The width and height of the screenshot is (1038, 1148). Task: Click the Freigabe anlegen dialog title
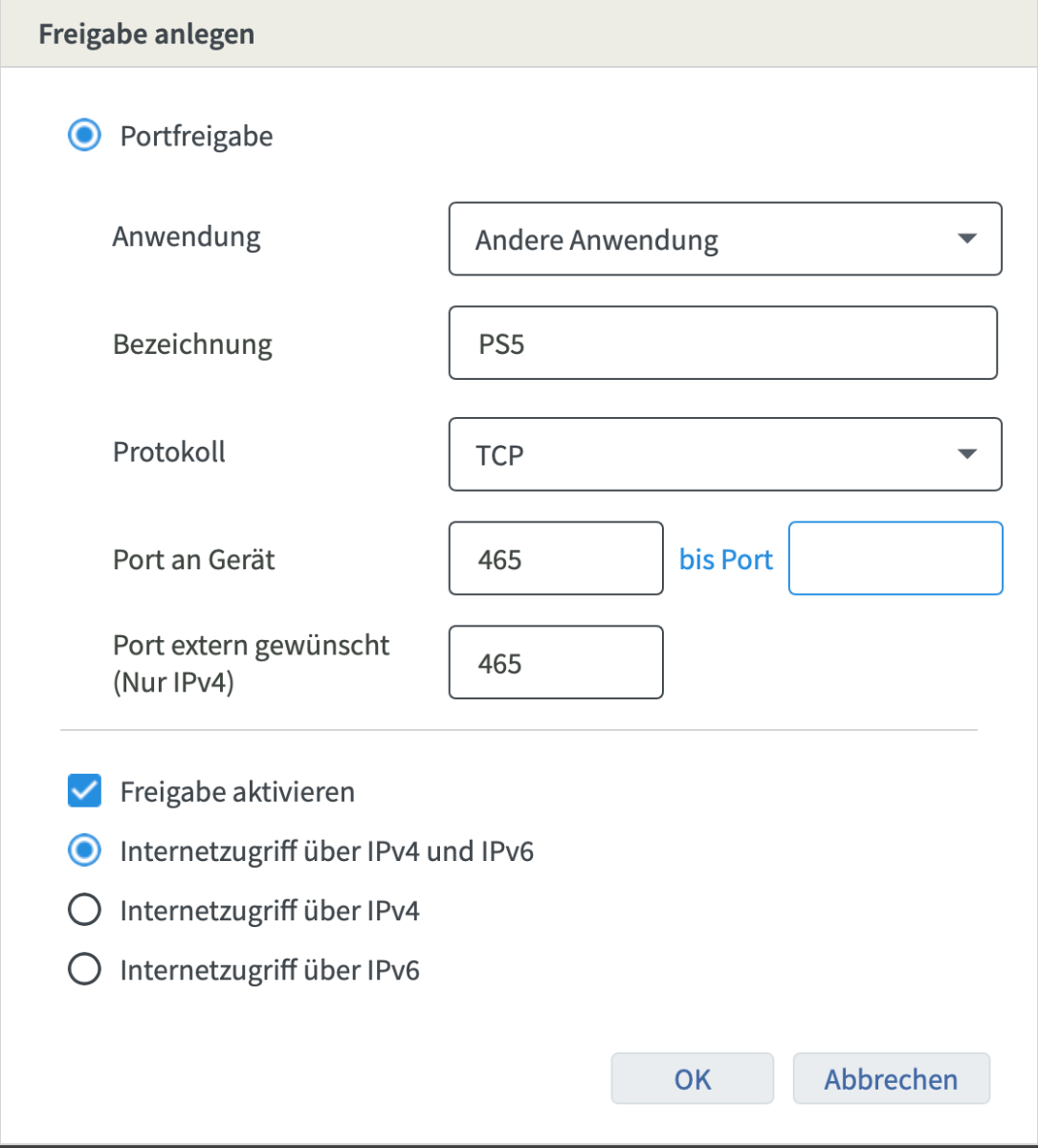click(x=146, y=34)
